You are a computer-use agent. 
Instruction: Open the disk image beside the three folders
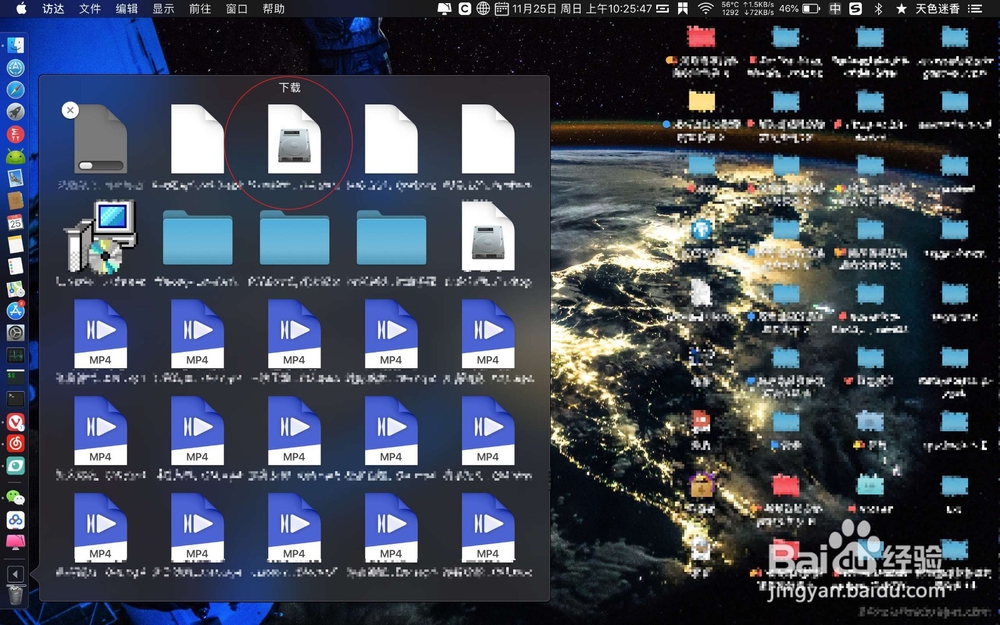point(488,237)
